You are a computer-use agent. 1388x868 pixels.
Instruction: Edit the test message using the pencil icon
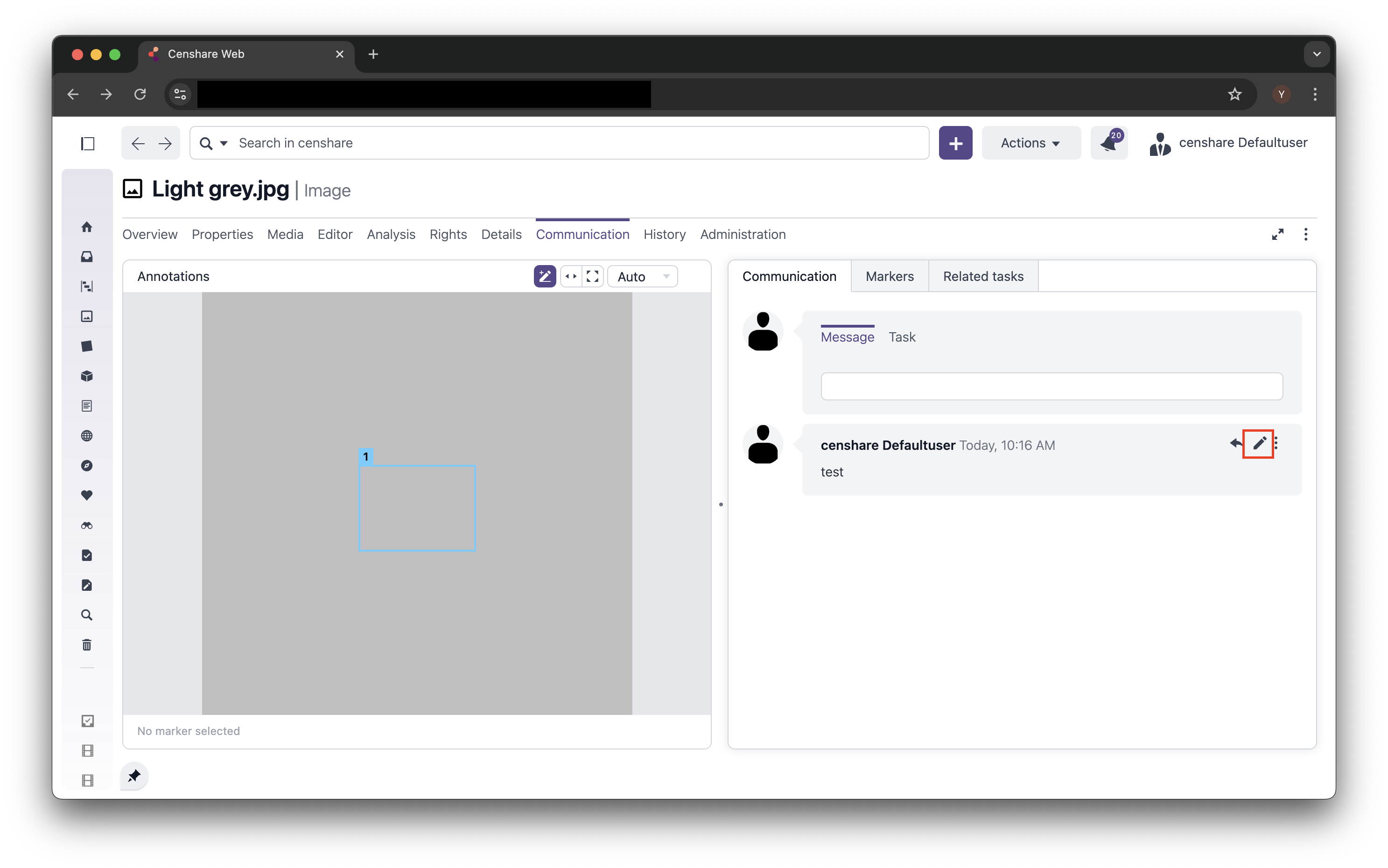(x=1259, y=443)
